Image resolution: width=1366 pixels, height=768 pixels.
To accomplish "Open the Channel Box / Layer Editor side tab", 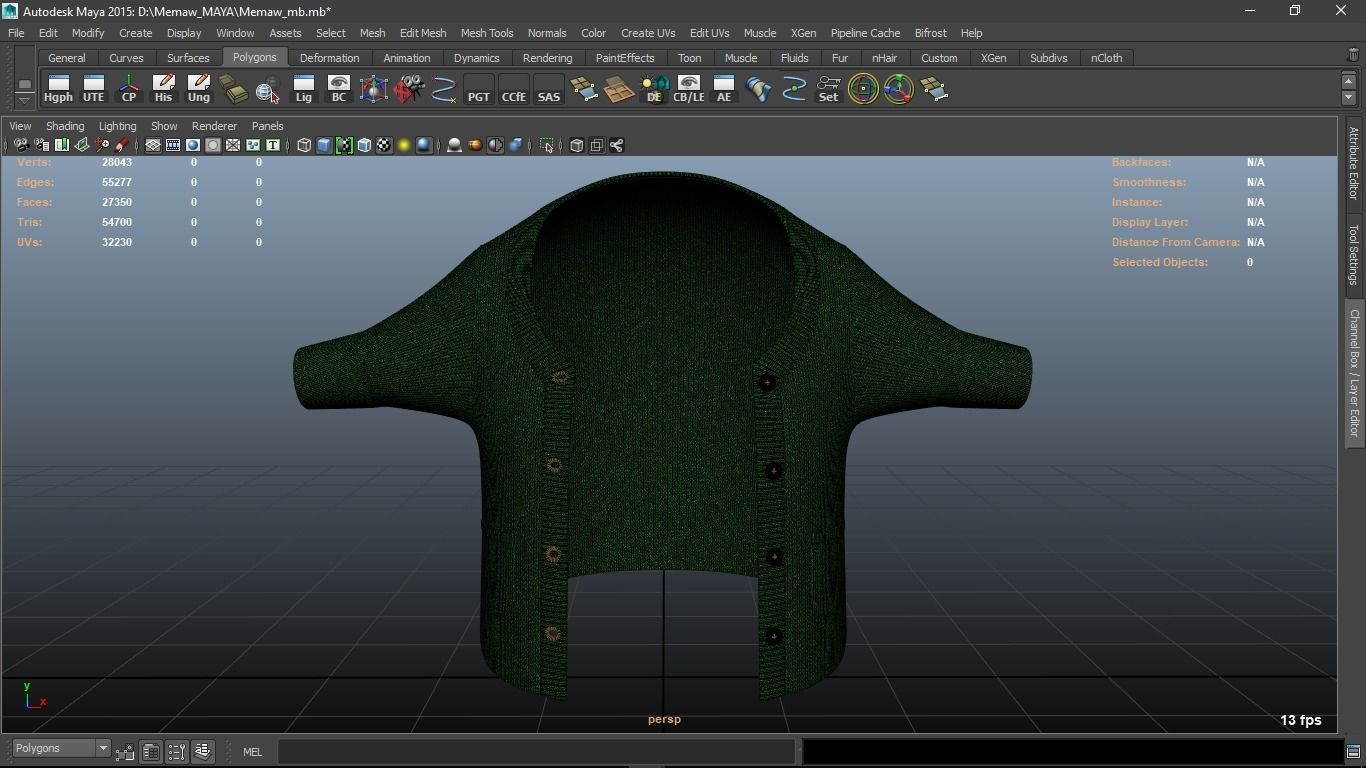I will point(1354,373).
